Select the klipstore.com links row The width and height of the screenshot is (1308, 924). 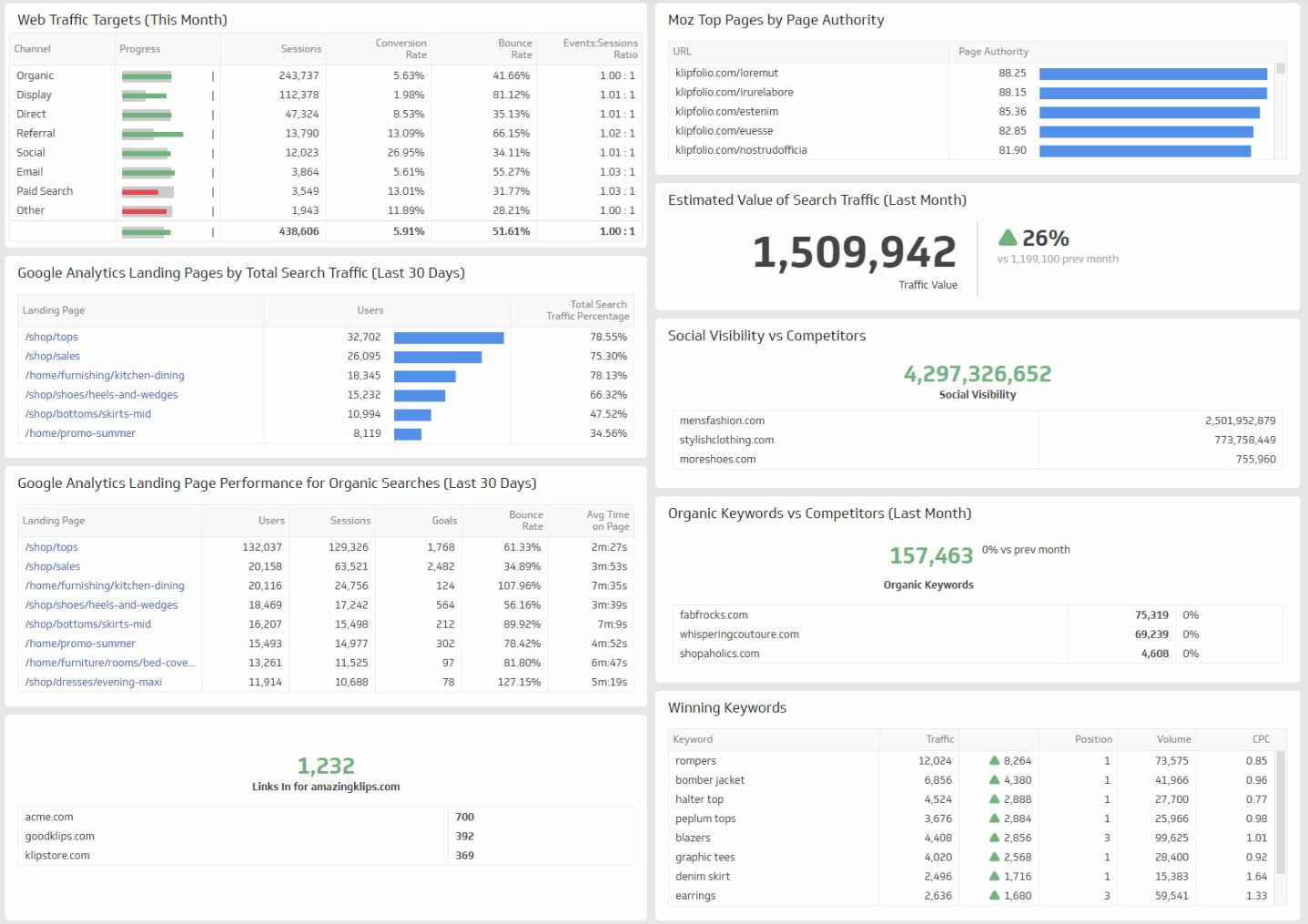coord(326,855)
